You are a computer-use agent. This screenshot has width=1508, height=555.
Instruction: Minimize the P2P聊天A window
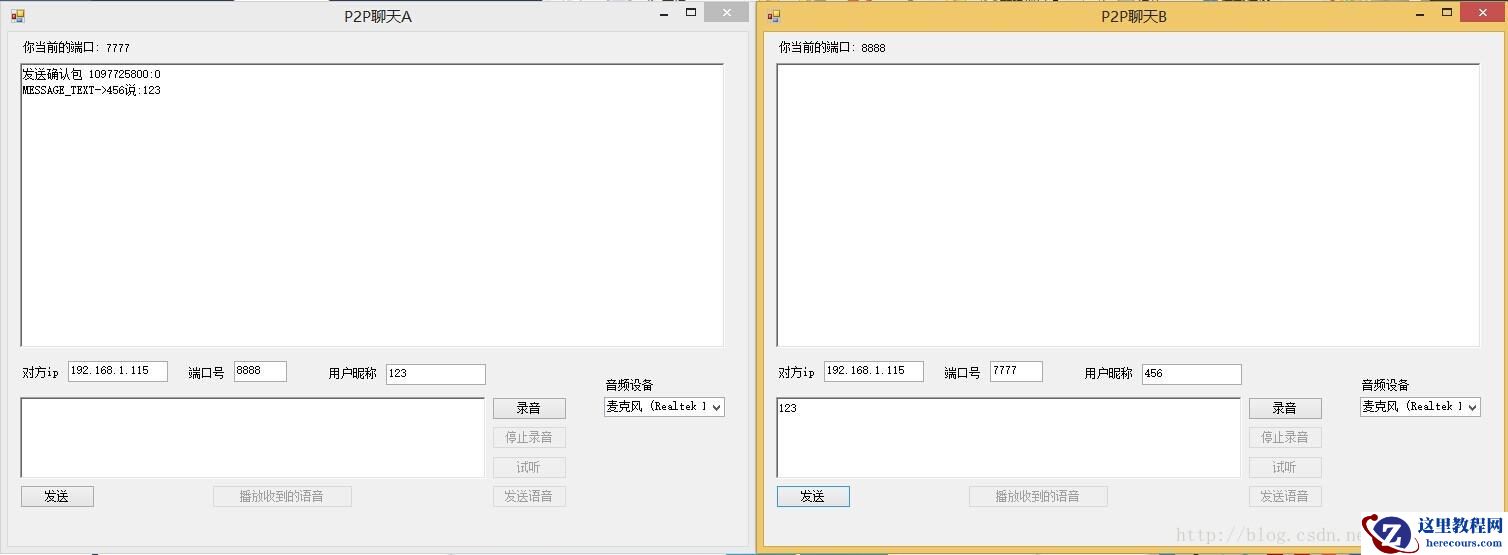coord(664,13)
